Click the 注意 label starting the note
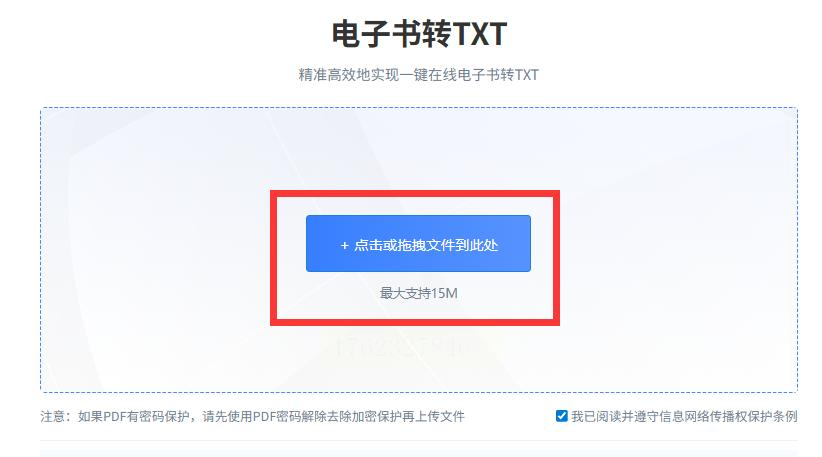The width and height of the screenshot is (822, 457). (x=52, y=416)
